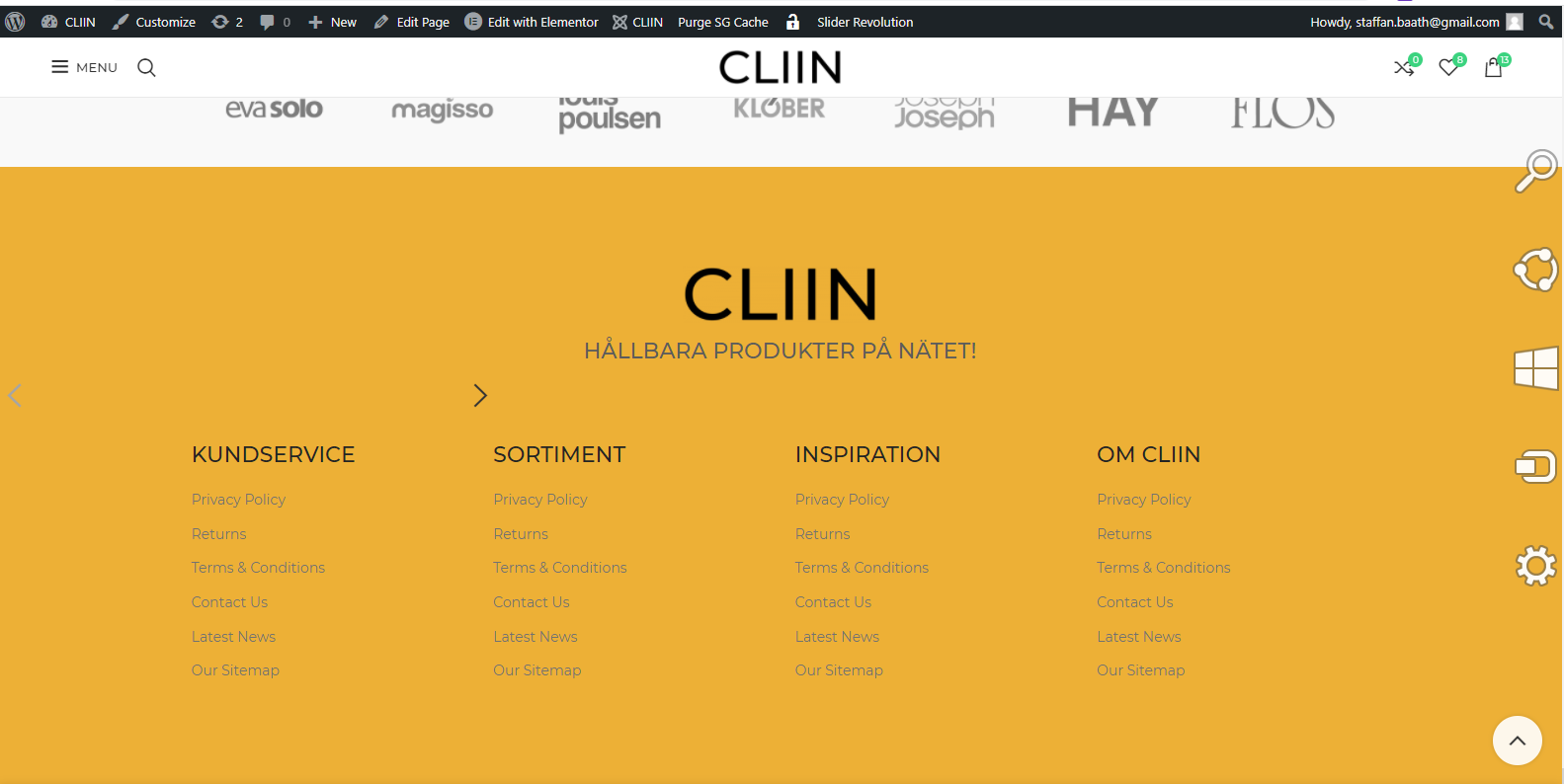Click the Windows logo icon in sidebar

tap(1536, 367)
